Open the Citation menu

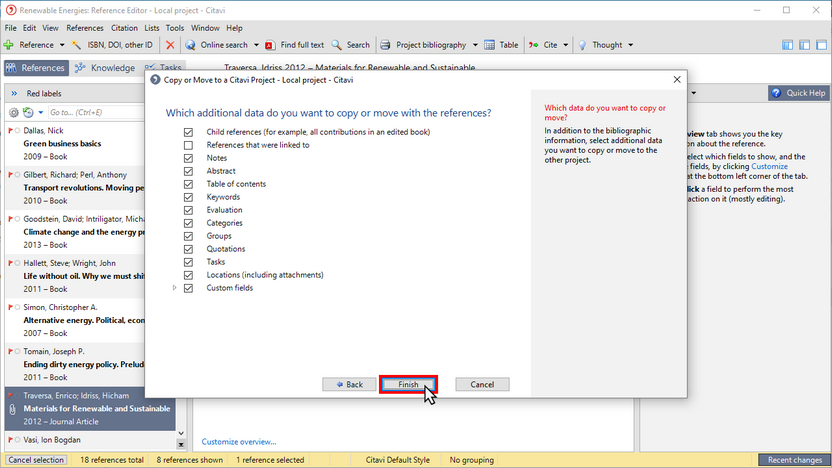click(124, 28)
